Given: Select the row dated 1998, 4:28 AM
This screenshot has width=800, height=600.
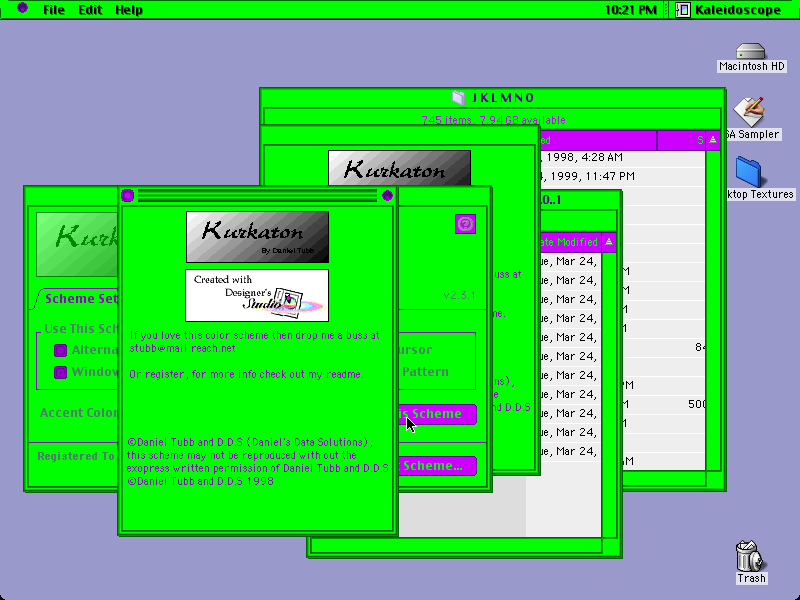Looking at the screenshot, I should tap(622, 157).
